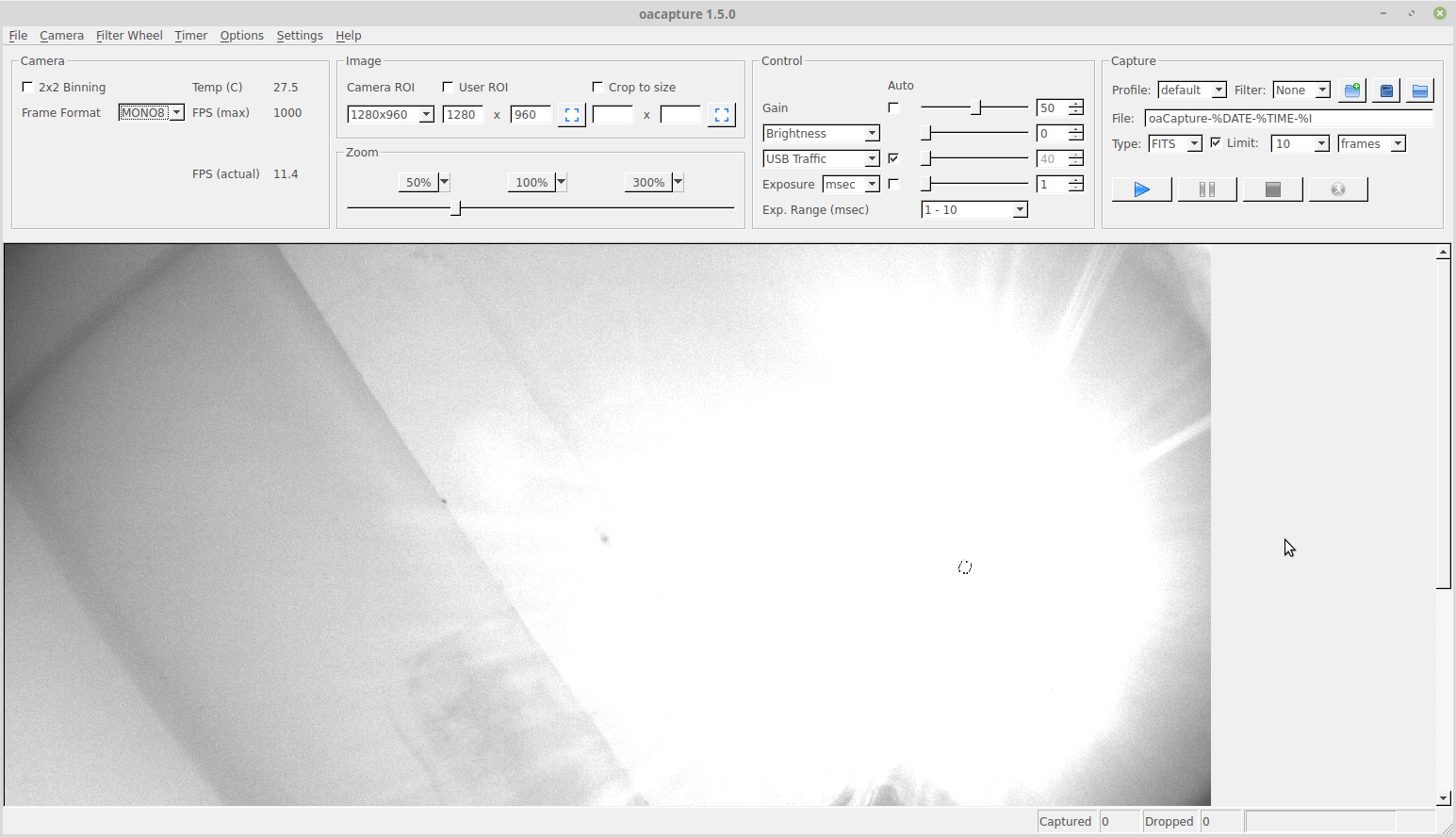Viewport: 1456px width, 837px height.
Task: Uncheck Auto for USB Traffic
Action: click(x=893, y=158)
